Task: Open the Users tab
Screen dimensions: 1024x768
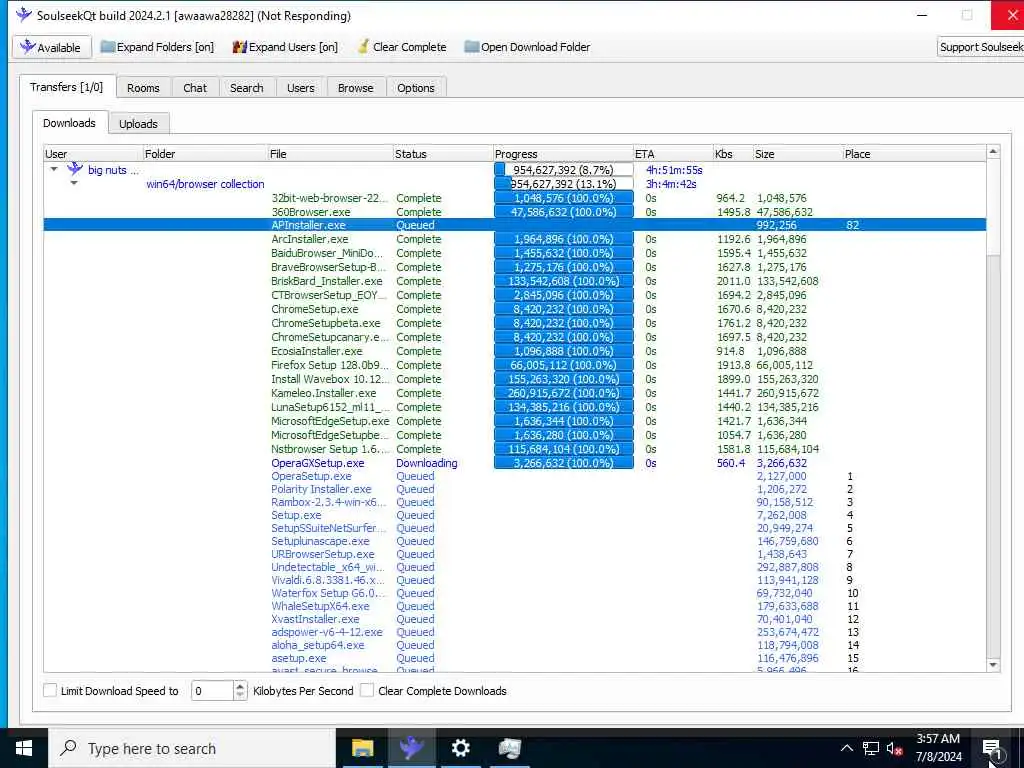Action: click(300, 88)
